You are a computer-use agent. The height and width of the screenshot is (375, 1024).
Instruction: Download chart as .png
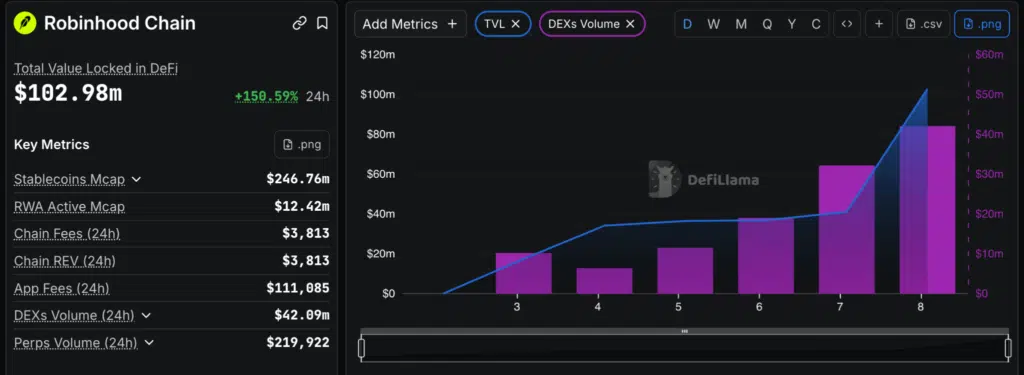982,24
